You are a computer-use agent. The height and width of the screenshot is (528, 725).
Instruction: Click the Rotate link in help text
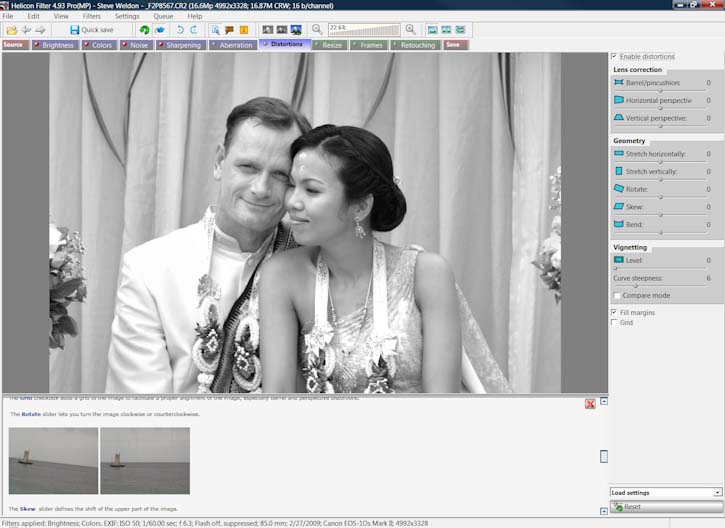pyautogui.click(x=31, y=414)
